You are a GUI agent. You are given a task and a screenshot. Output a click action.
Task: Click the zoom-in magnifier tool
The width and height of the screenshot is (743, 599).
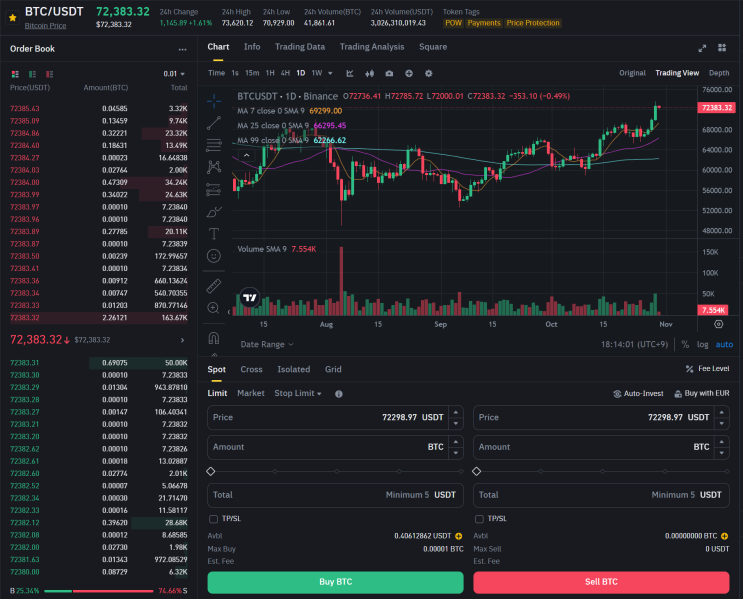point(214,308)
